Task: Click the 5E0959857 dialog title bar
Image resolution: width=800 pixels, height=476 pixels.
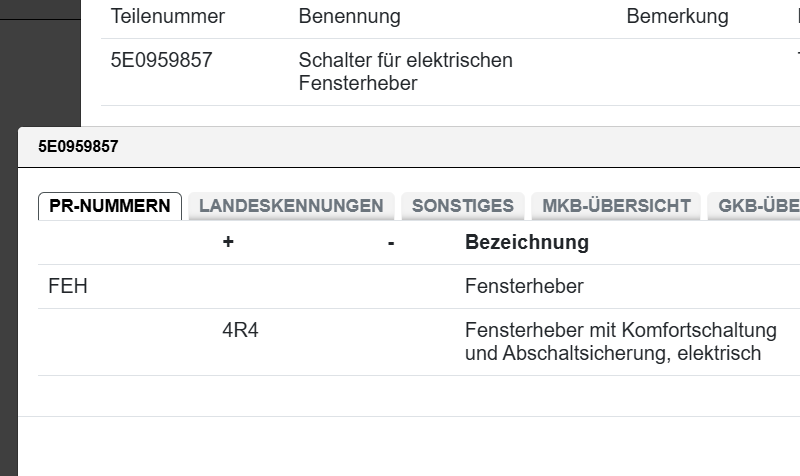Action: 400,146
